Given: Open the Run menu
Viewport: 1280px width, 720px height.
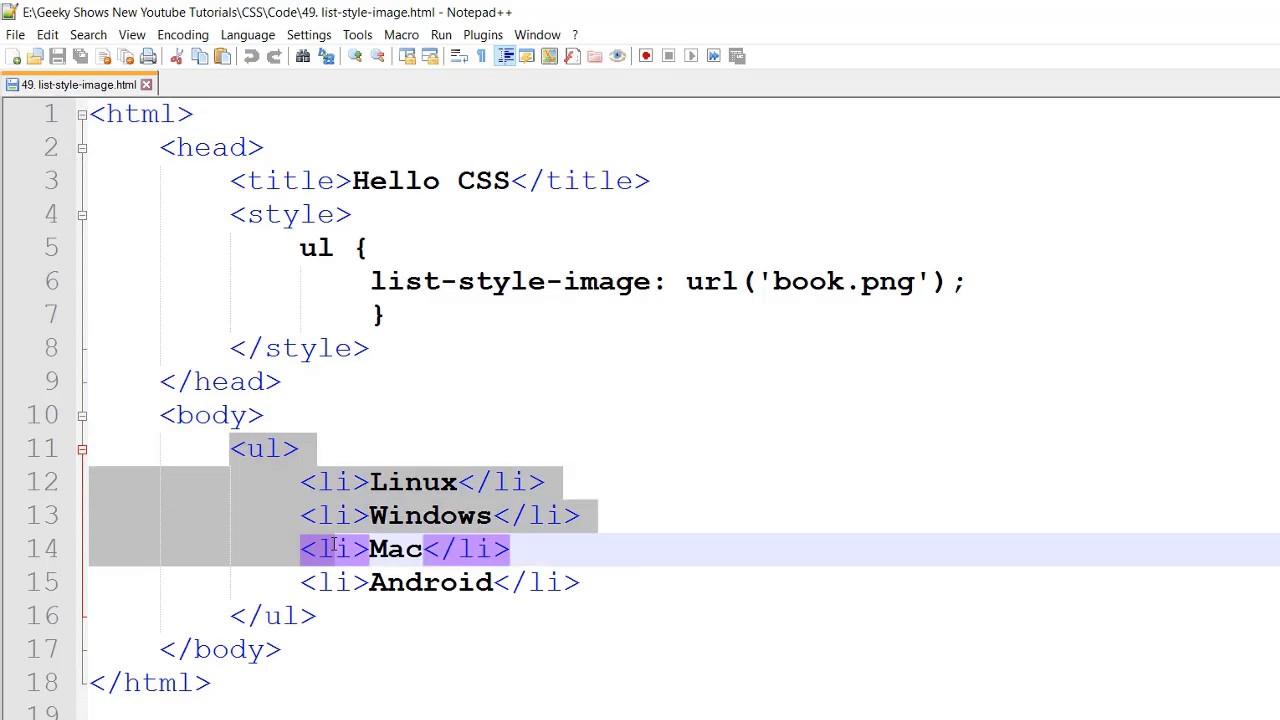Looking at the screenshot, I should (x=441, y=35).
